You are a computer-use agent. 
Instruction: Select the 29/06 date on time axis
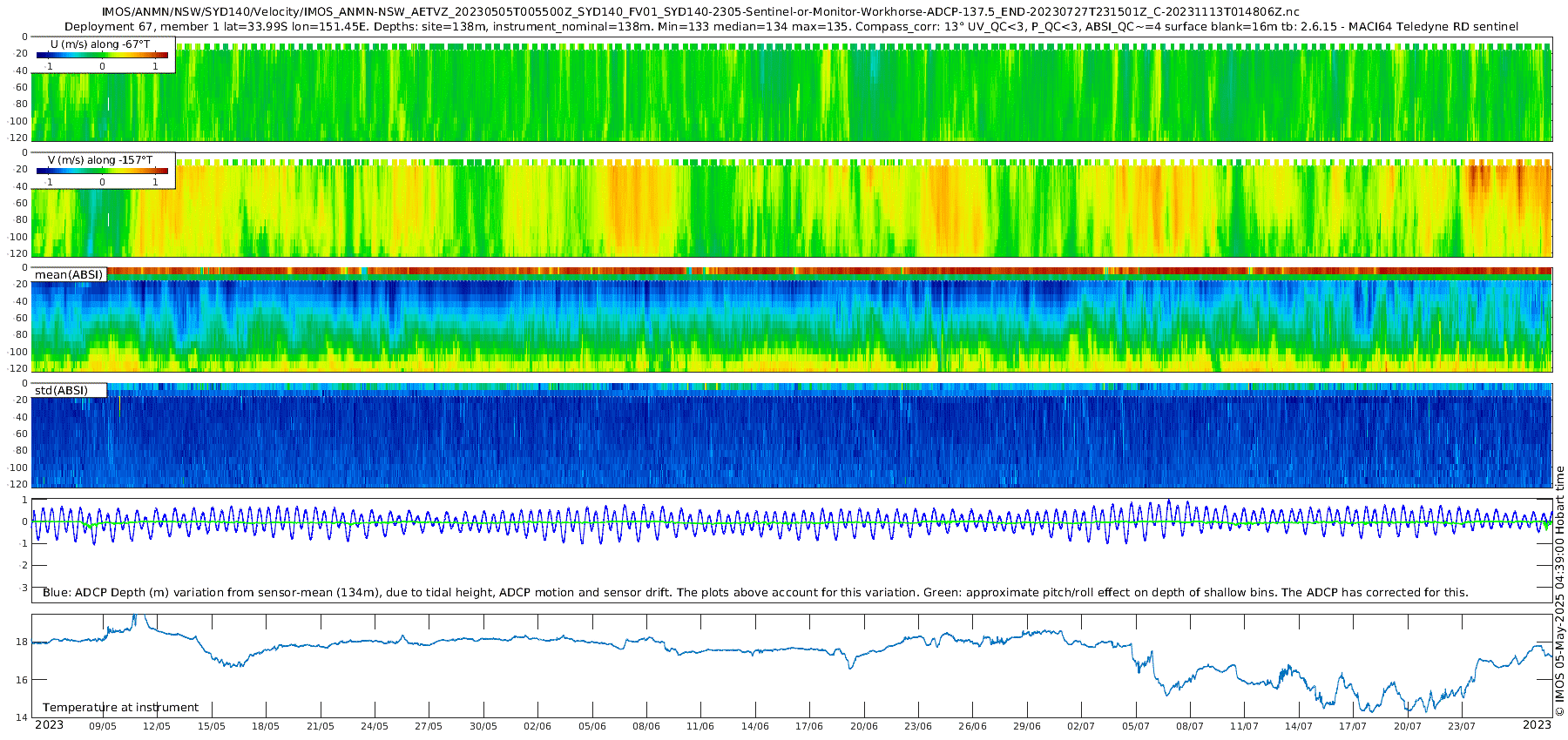pos(1027,726)
